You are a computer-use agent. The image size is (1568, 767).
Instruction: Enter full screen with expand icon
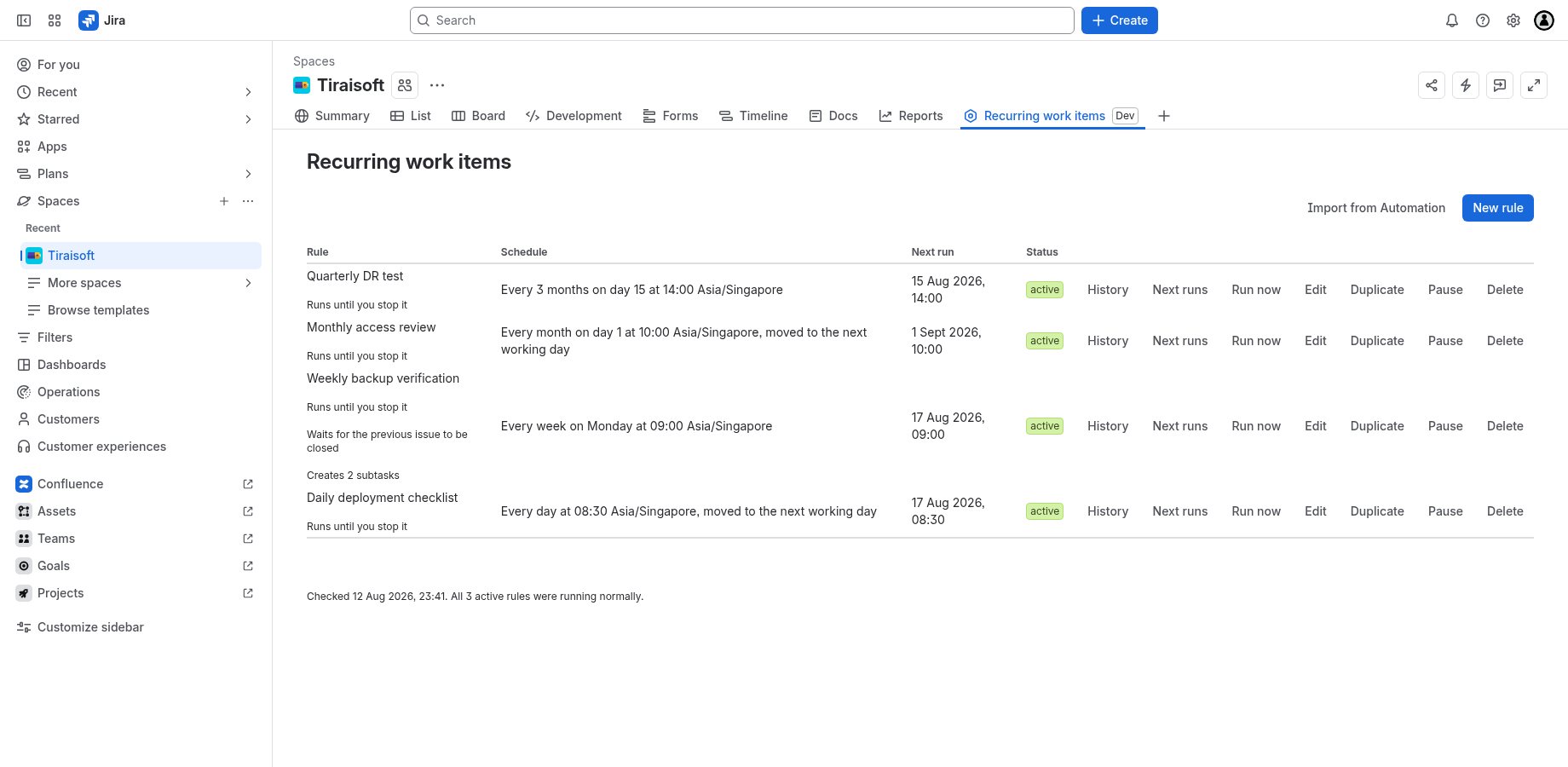[x=1534, y=85]
